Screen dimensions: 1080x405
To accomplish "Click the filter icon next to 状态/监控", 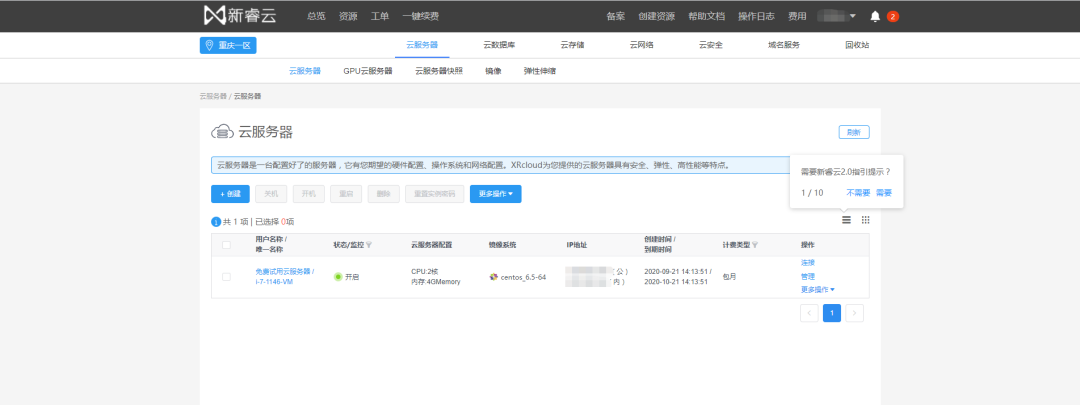I will [x=368, y=245].
